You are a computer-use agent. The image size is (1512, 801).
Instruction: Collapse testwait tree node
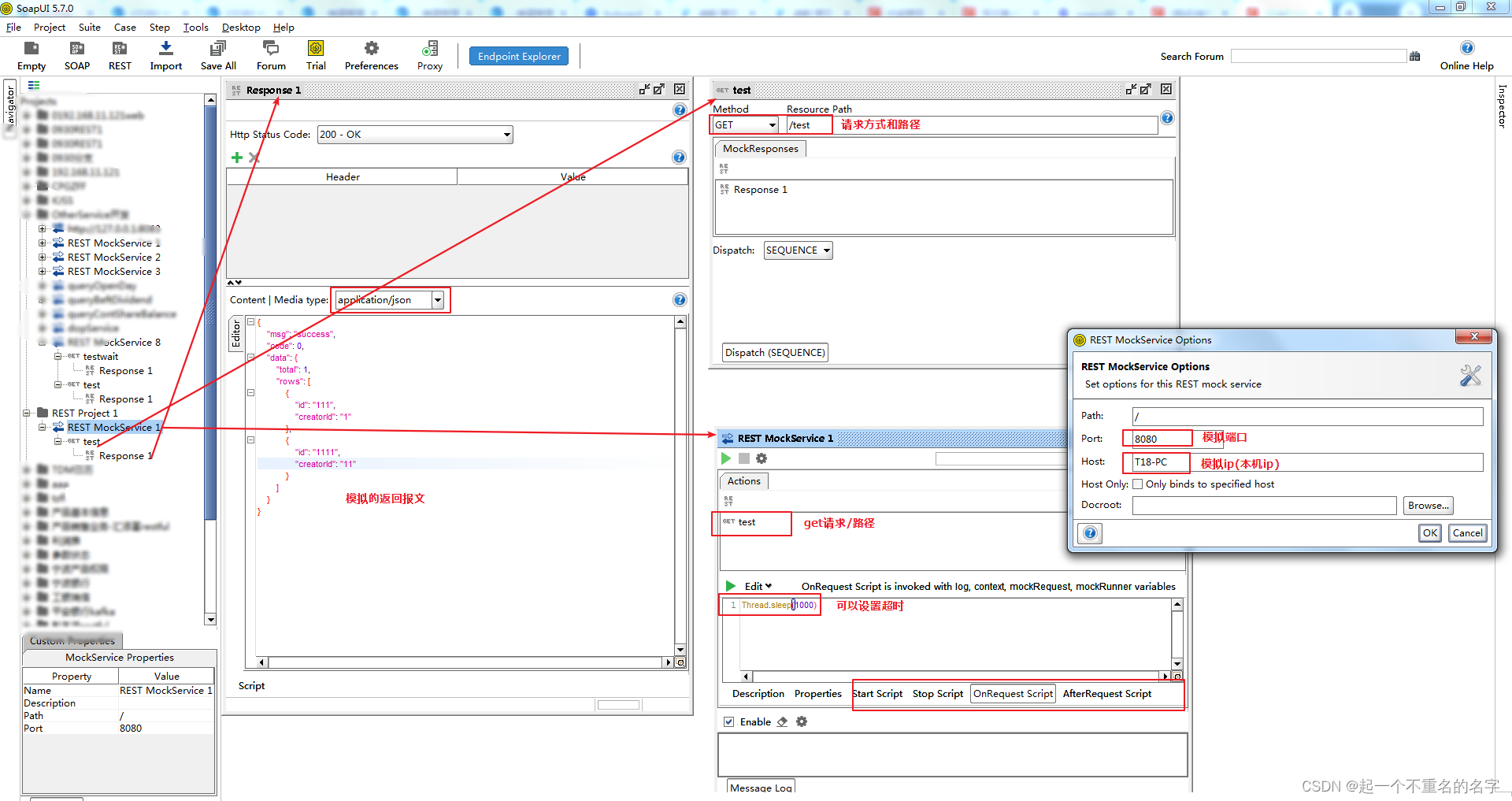coord(58,357)
